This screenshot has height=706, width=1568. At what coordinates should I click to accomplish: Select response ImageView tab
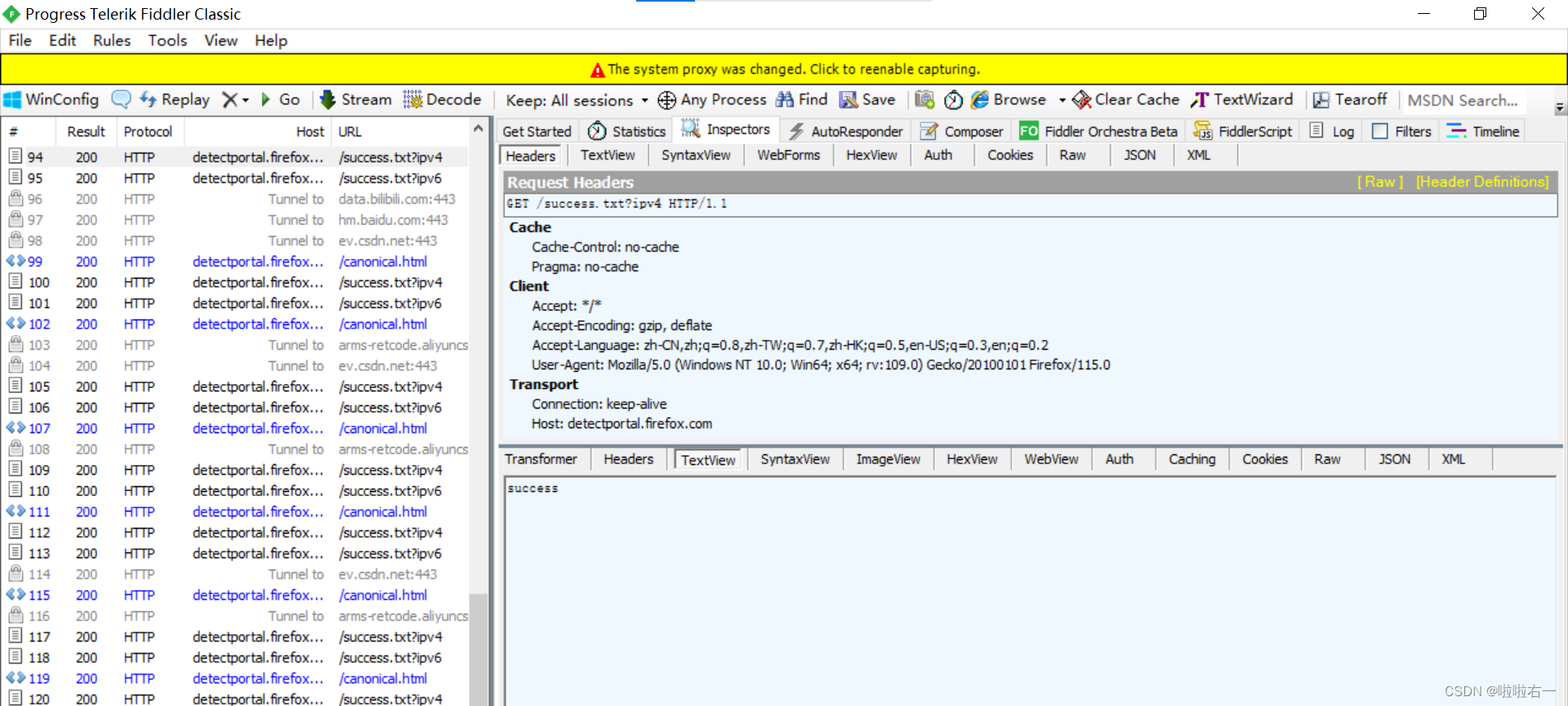click(x=888, y=459)
